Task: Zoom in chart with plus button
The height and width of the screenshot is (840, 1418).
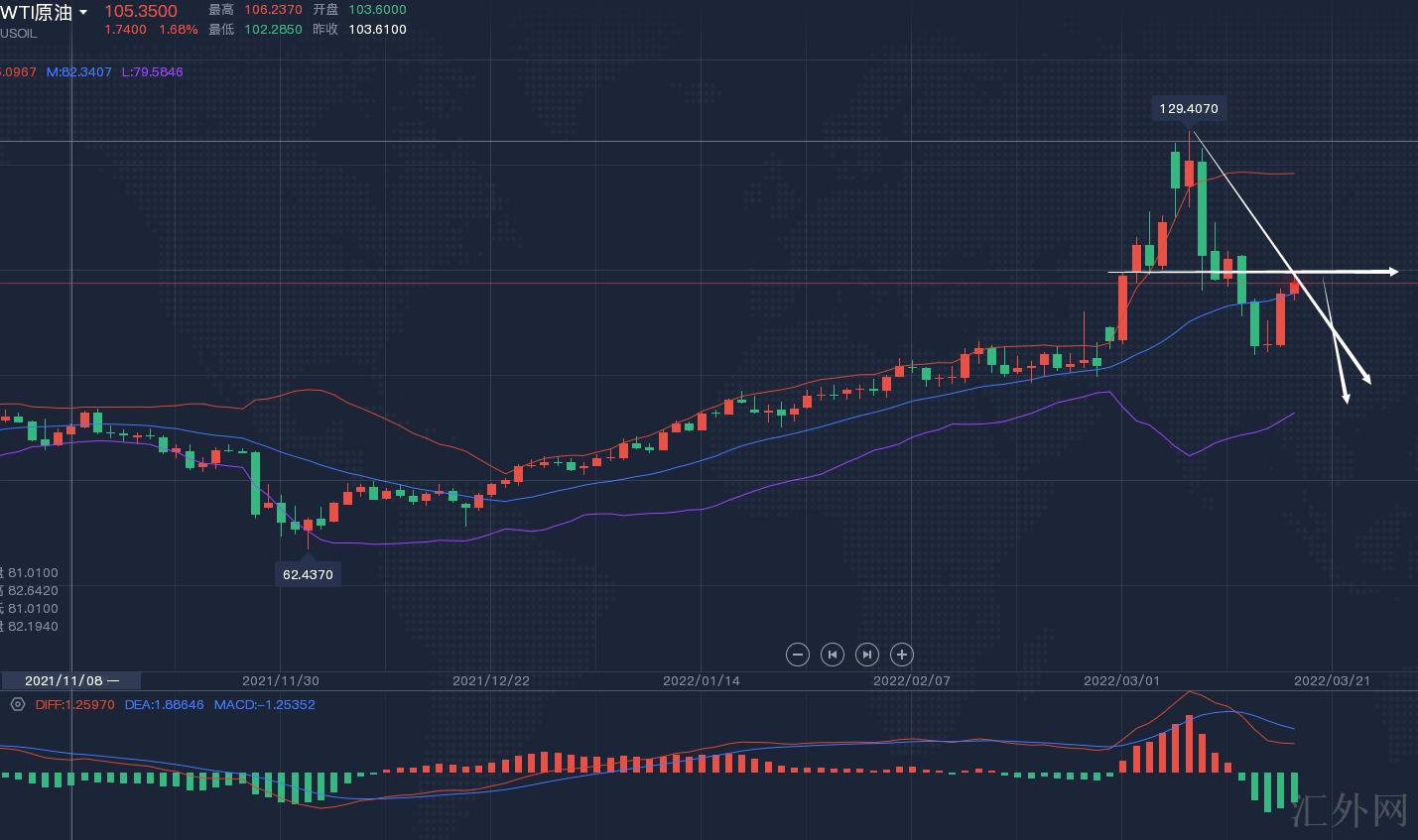Action: pos(901,655)
